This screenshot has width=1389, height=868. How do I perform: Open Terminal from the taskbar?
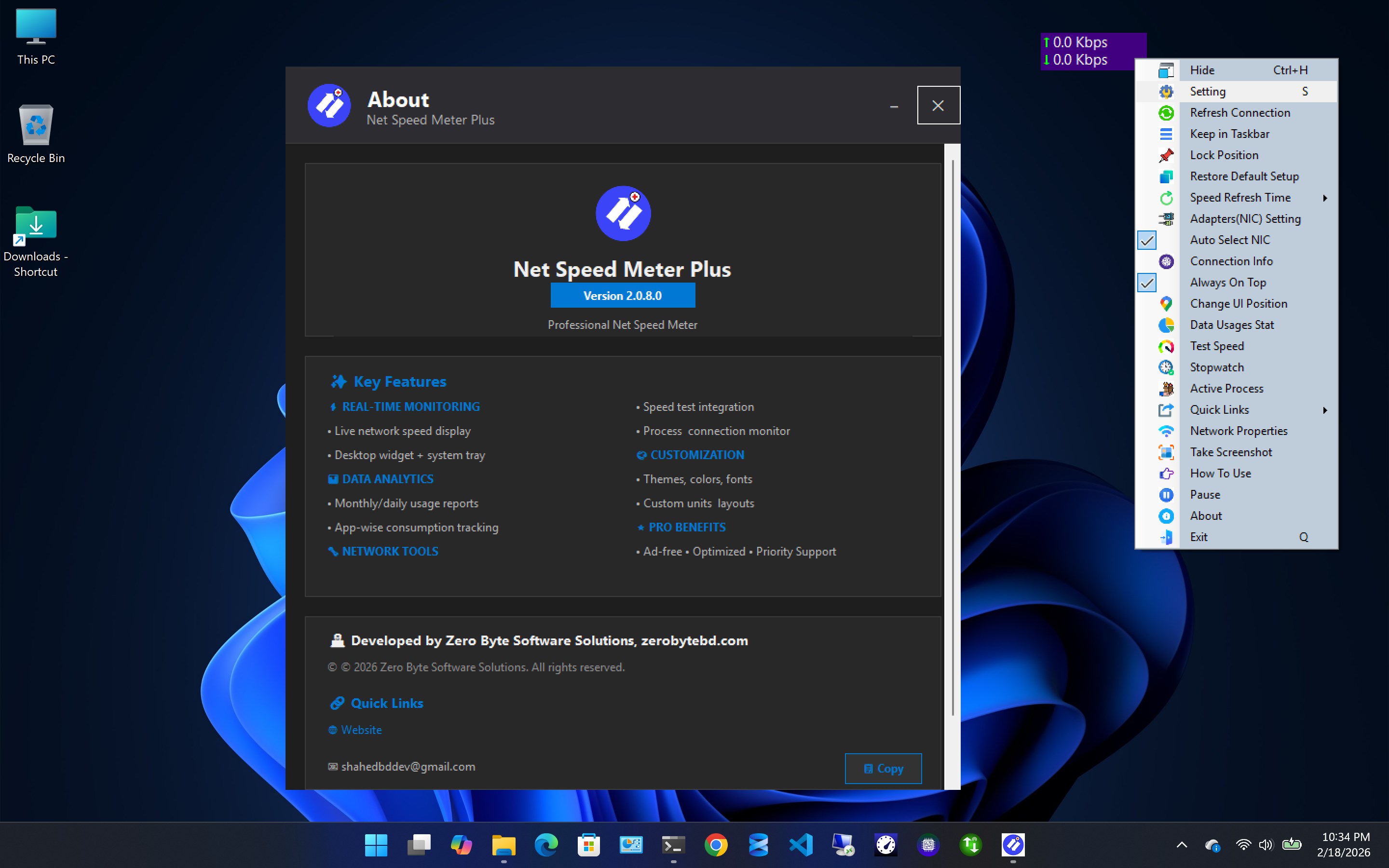point(673,845)
